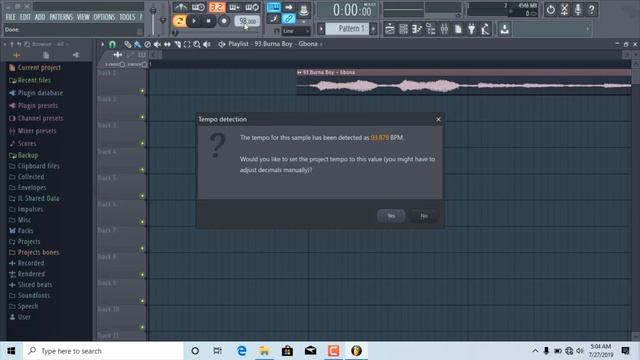640x360 pixels.
Task: Click the master pitch slider knob
Action: coord(163,20)
